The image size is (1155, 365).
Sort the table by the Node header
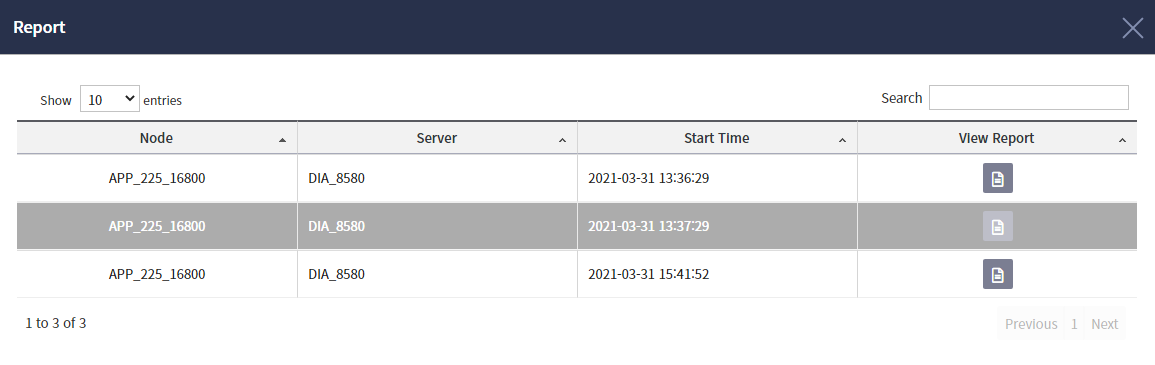(x=157, y=138)
